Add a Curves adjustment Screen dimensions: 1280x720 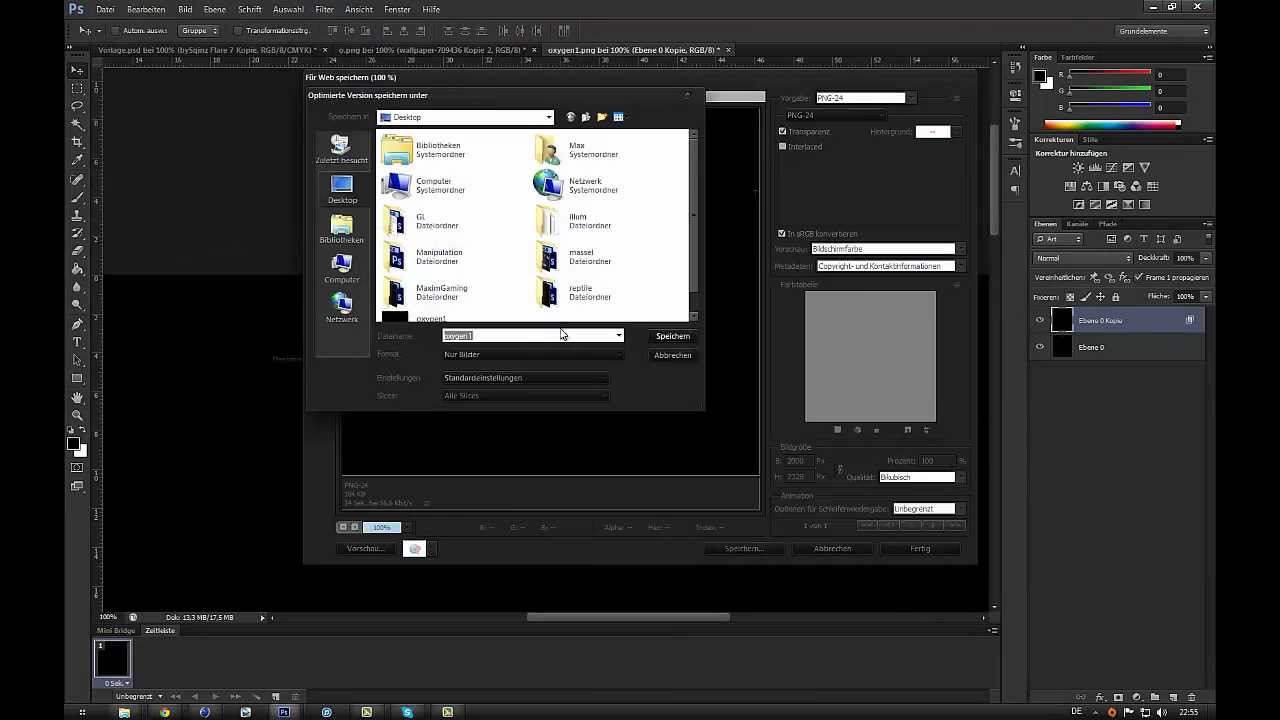pyautogui.click(x=1112, y=168)
